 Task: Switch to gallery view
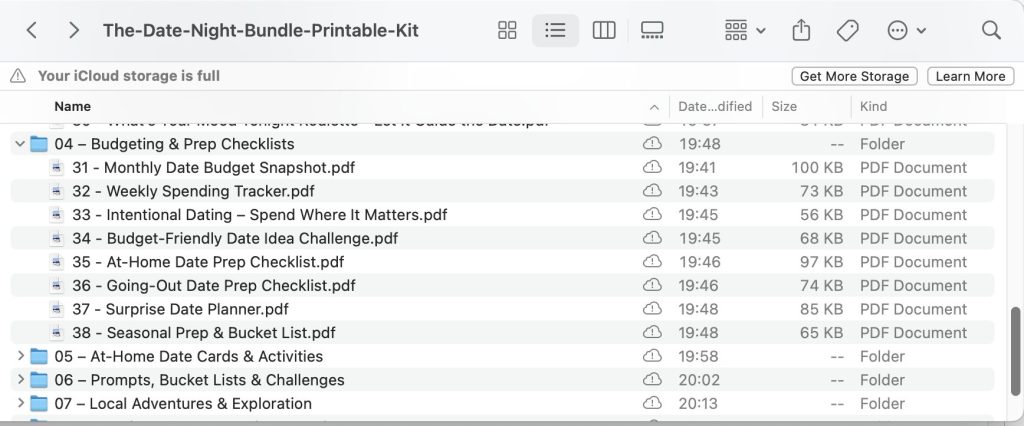[x=652, y=30]
